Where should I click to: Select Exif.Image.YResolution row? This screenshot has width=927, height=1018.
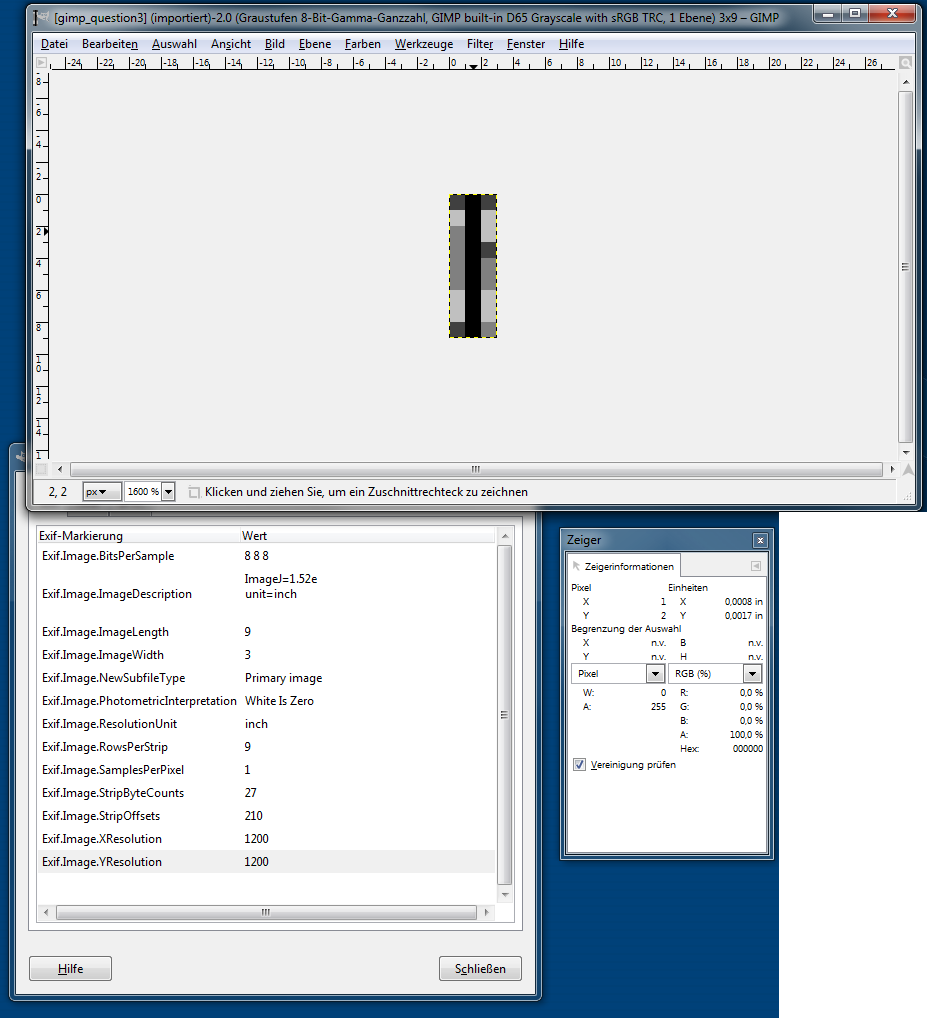coord(266,862)
